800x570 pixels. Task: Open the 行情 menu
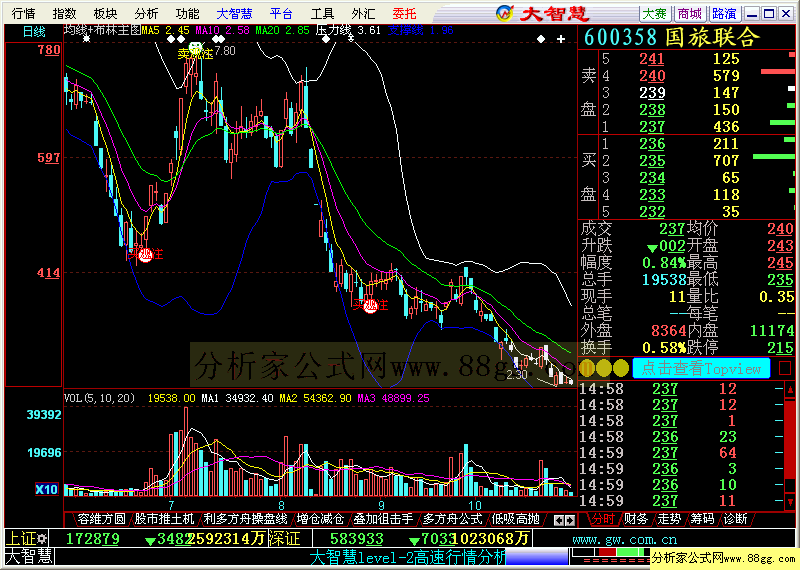click(x=23, y=14)
